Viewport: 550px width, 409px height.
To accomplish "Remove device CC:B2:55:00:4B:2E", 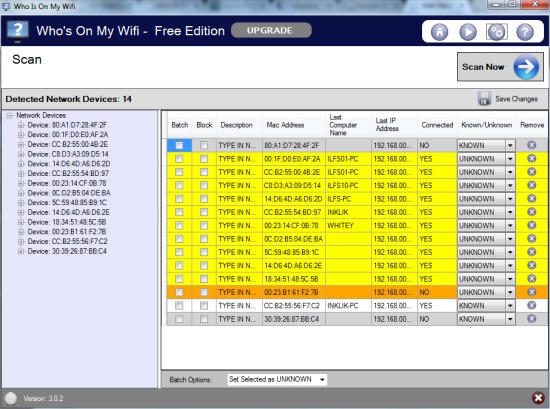I will 531,172.
